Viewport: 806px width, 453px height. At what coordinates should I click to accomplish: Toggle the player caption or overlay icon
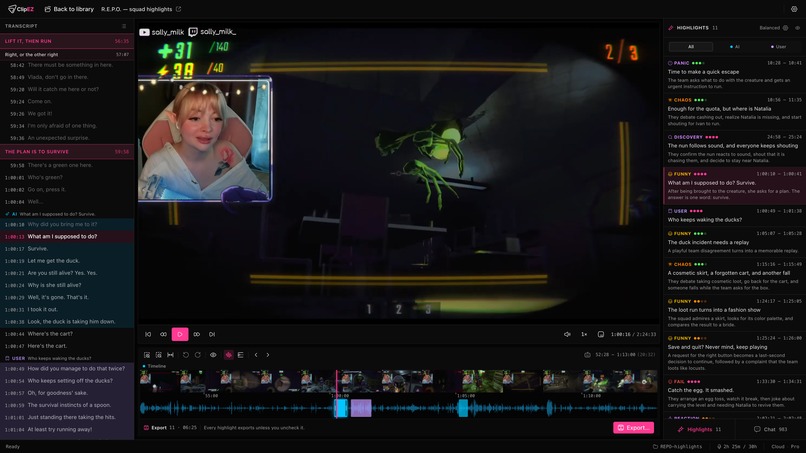click(600, 334)
